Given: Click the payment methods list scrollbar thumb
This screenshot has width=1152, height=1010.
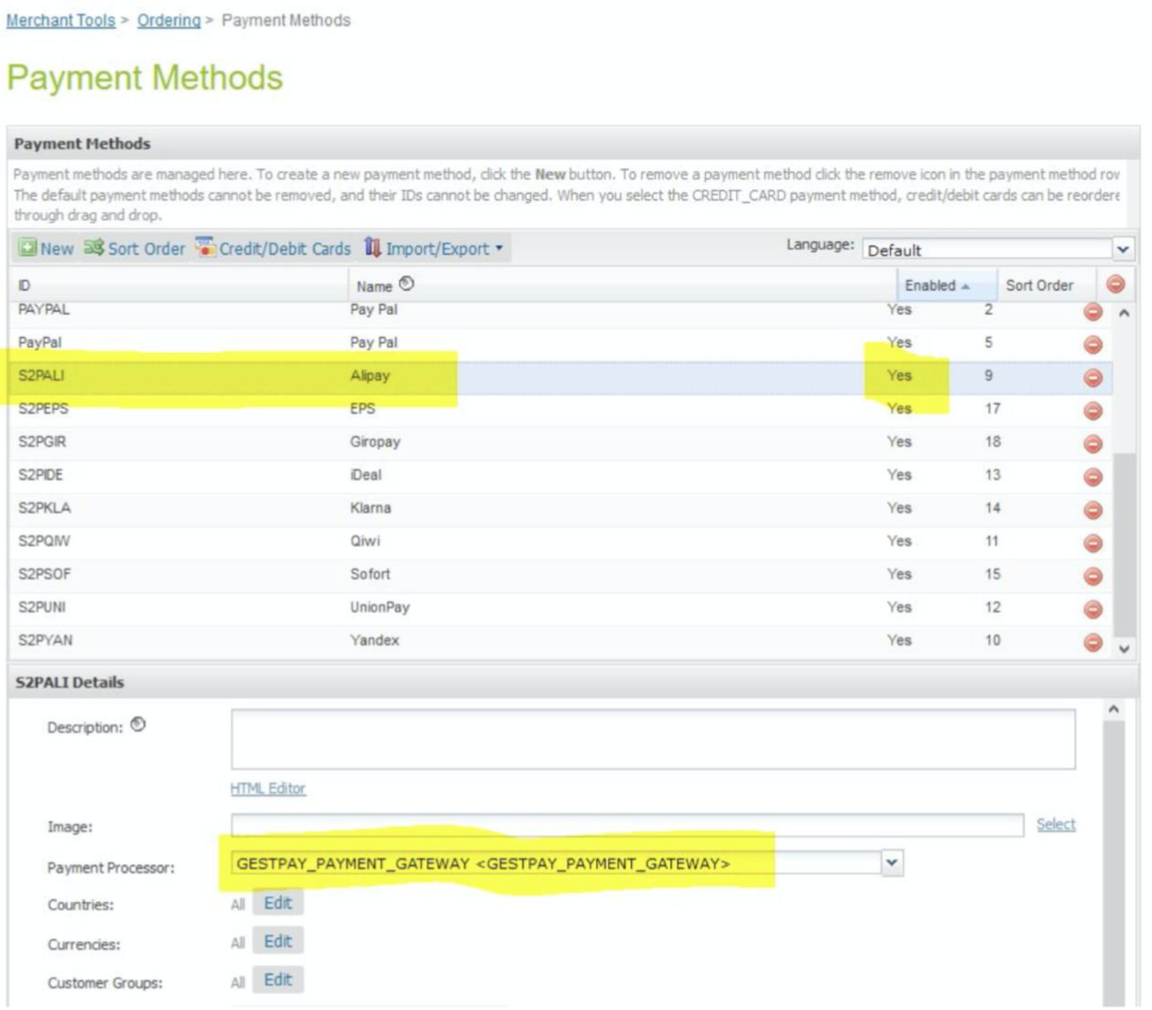Looking at the screenshot, I should [x=1124, y=545].
